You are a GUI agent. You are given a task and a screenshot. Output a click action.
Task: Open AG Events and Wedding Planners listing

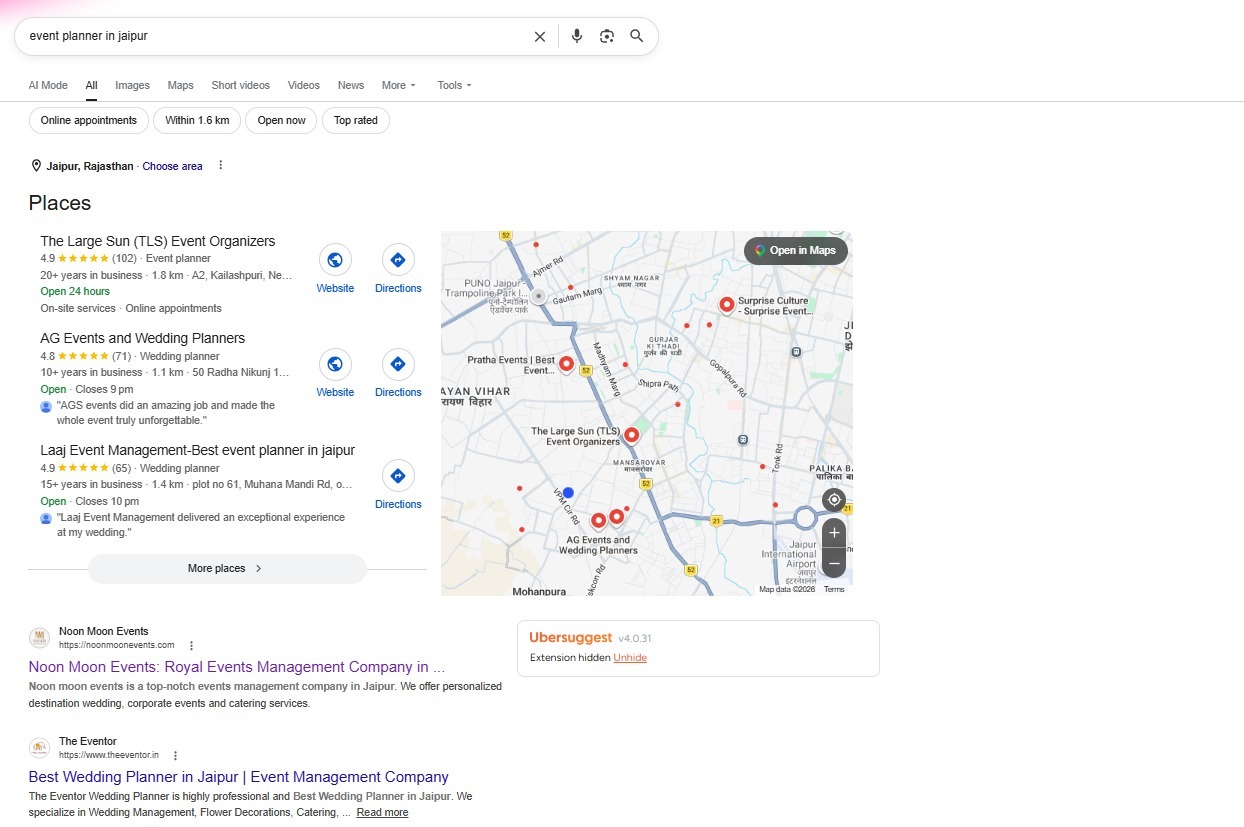[143, 338]
